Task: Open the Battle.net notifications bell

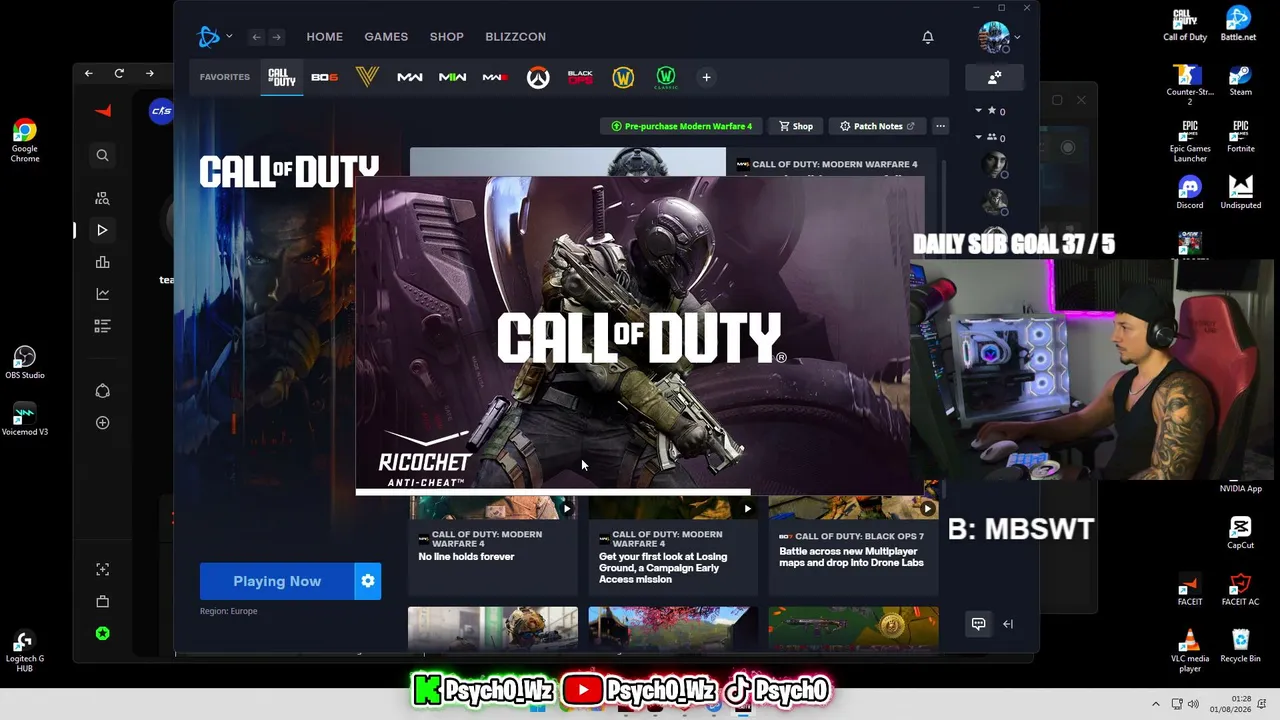Action: [x=928, y=37]
